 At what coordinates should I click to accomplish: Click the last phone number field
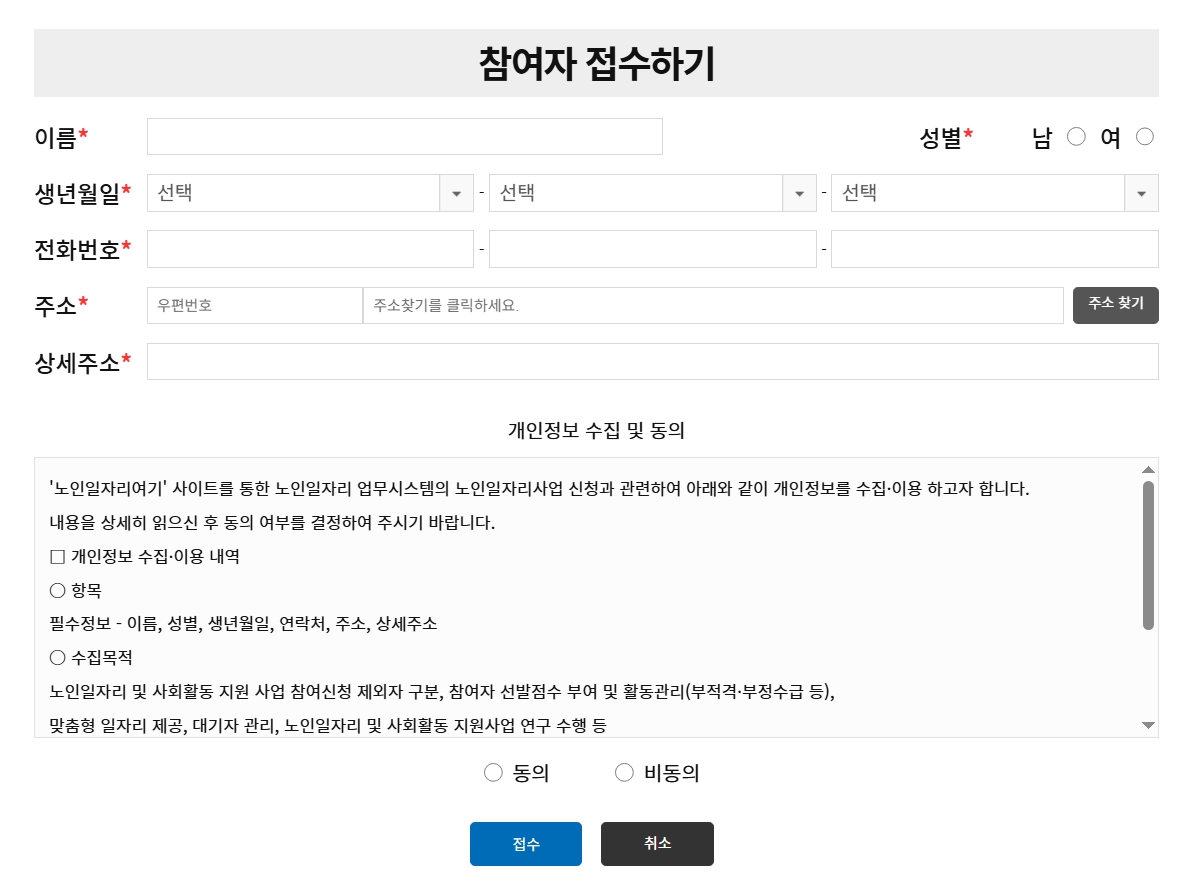[x=993, y=249]
